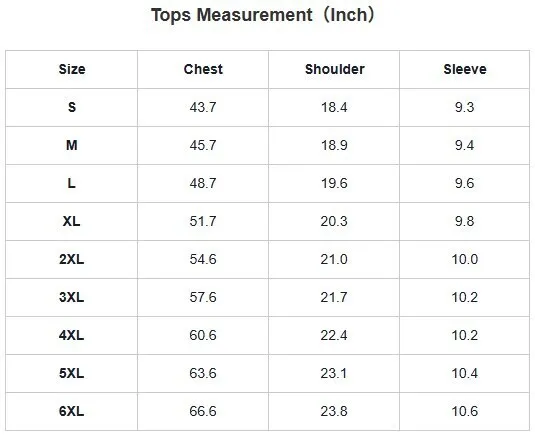
Task: Click the S size row label
Action: pos(72,107)
